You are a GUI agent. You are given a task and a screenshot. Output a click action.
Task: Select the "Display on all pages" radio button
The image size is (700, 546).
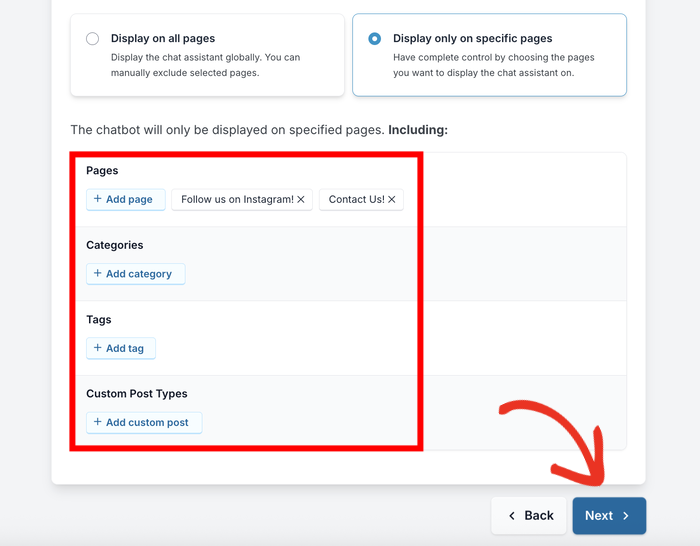coord(93,39)
